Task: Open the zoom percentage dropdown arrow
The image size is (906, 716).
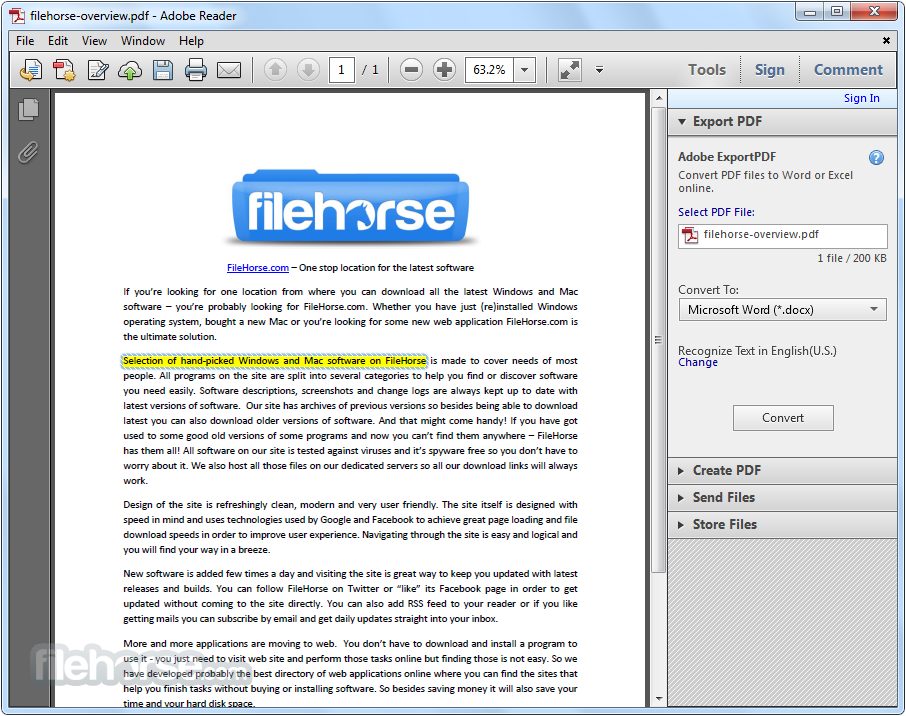Action: tap(525, 70)
